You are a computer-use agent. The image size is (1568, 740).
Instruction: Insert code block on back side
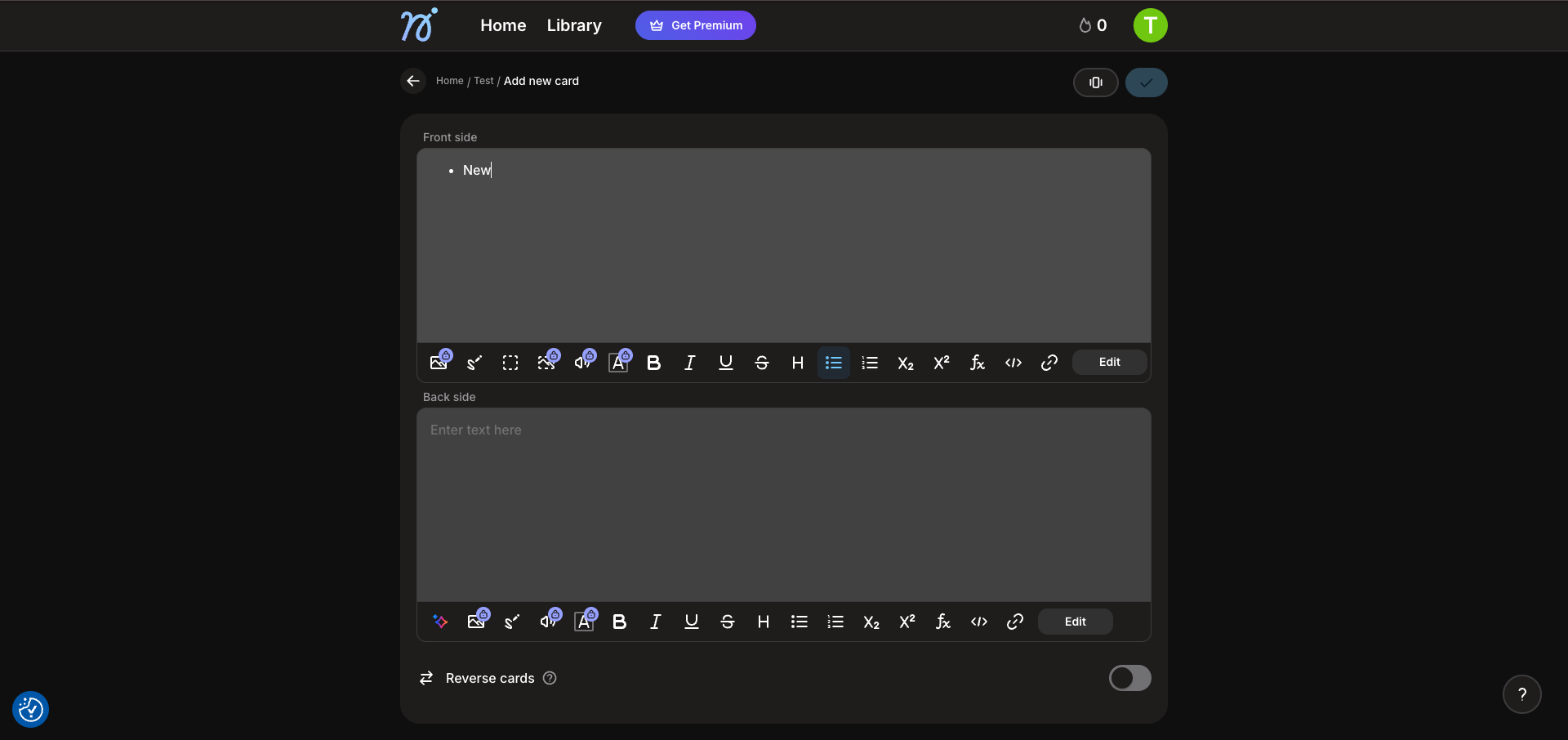(978, 622)
